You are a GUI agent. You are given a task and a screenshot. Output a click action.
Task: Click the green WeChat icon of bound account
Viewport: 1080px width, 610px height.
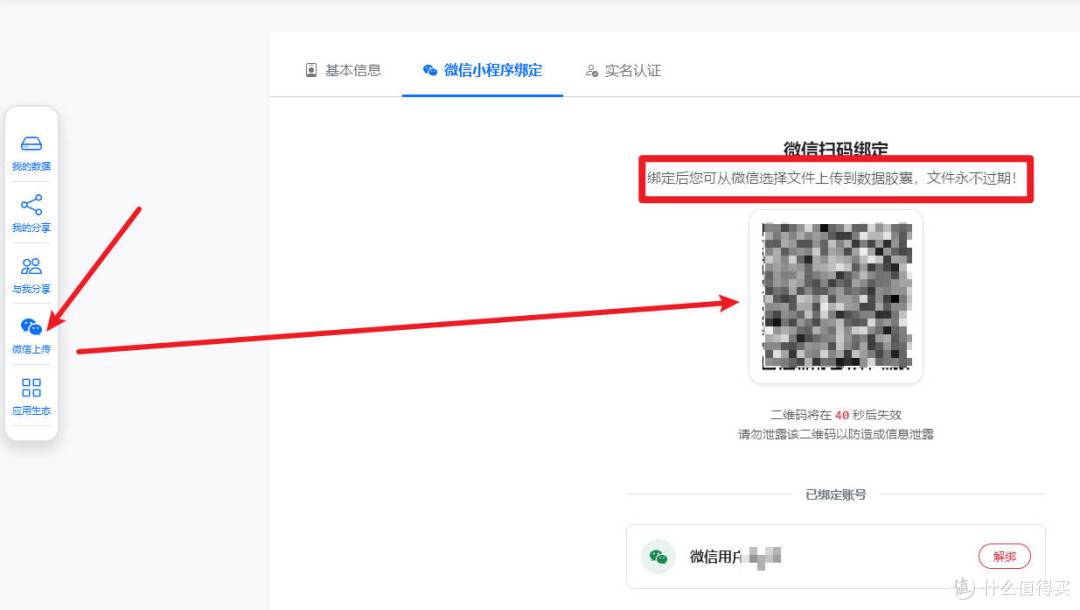click(x=658, y=556)
